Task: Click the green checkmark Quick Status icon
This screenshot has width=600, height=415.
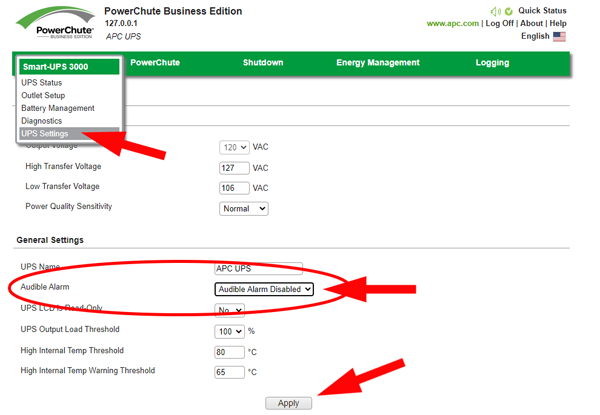Action: (509, 11)
